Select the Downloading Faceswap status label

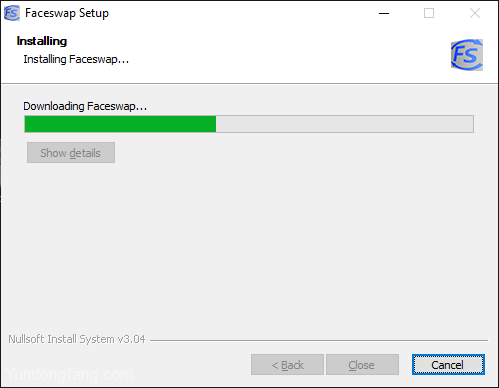tap(85, 106)
